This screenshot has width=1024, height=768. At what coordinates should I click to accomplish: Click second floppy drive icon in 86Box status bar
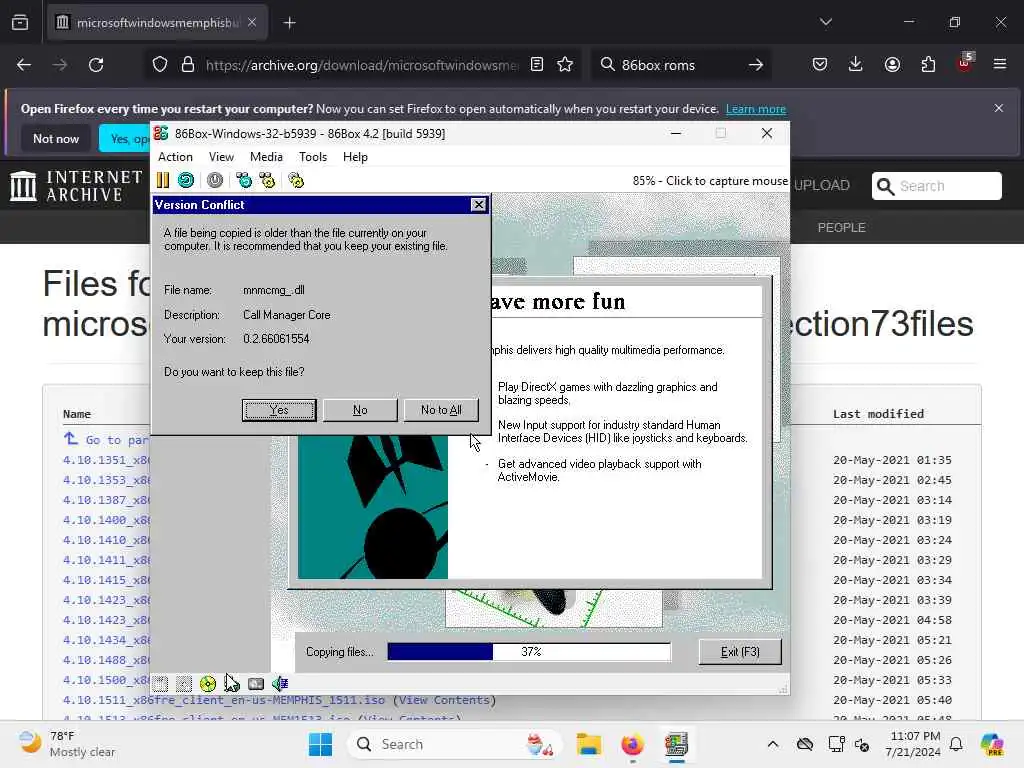[184, 684]
